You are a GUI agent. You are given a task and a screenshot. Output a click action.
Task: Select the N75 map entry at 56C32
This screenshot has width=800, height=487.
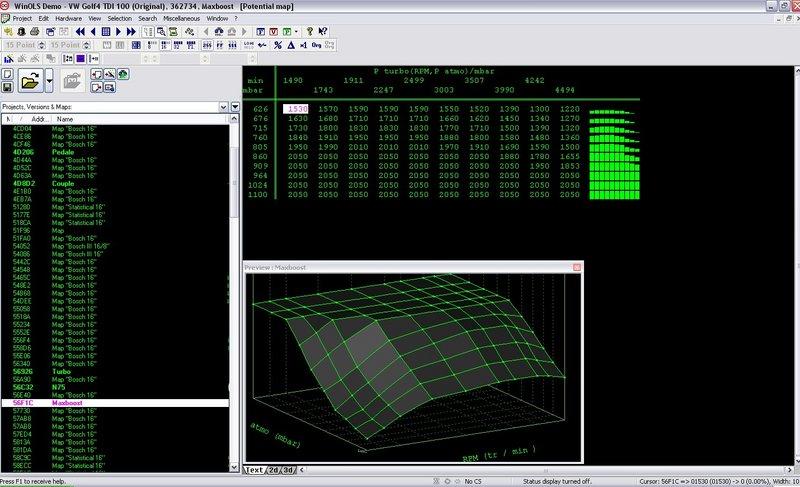coord(115,387)
